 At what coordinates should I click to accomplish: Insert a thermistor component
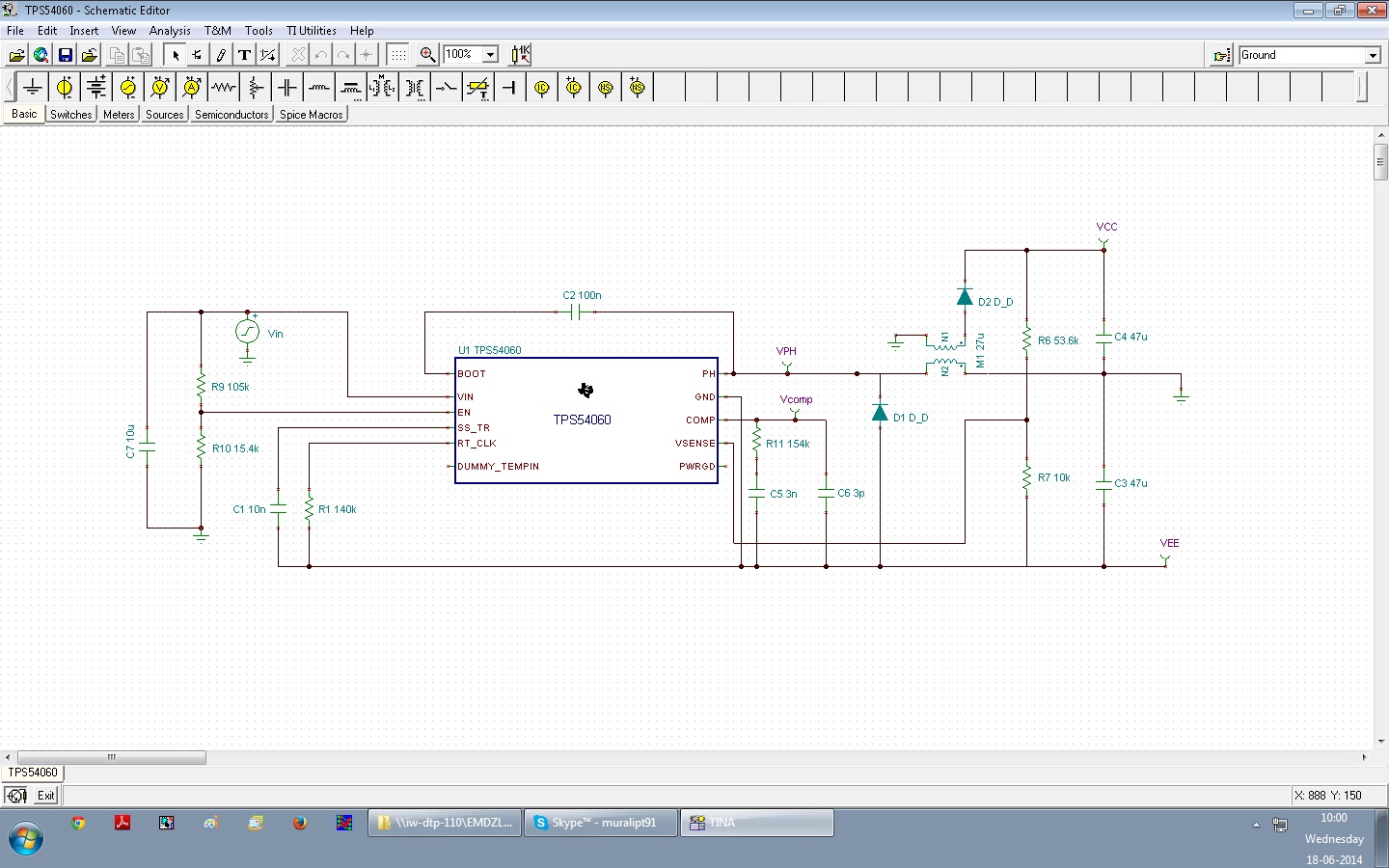478,88
